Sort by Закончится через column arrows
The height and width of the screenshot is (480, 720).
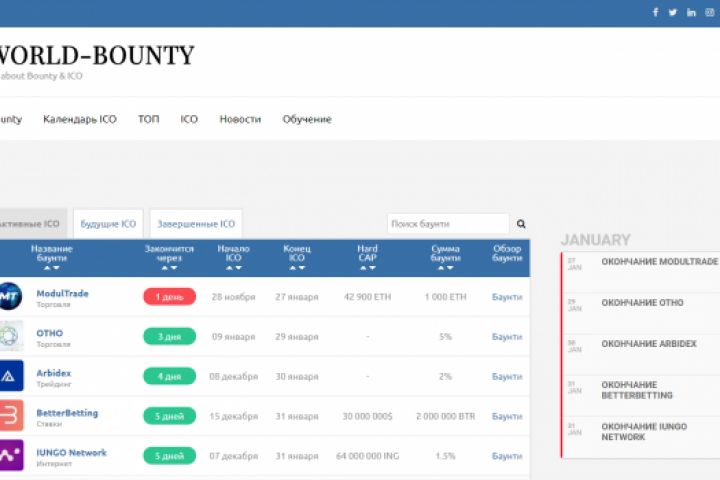pos(169,268)
